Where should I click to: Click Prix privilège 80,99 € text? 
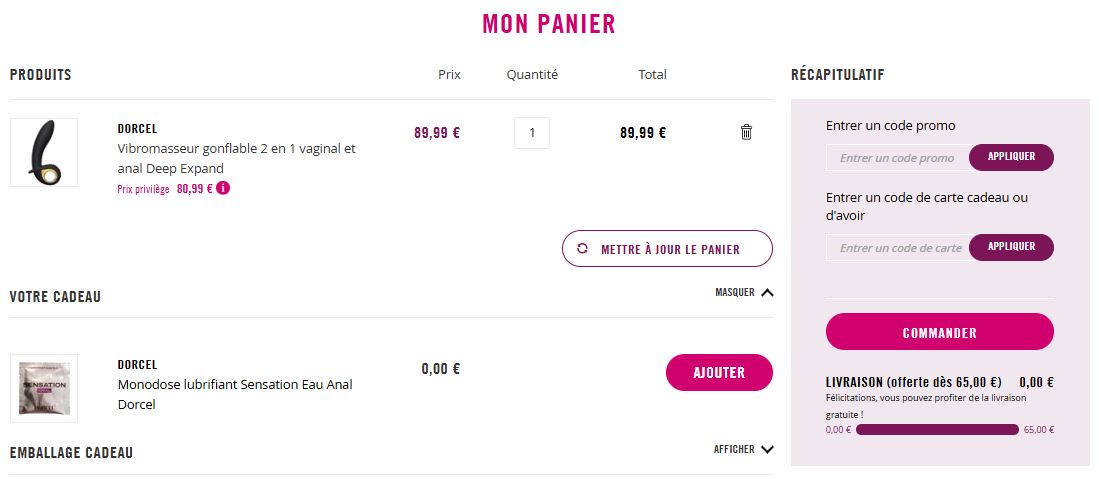pos(165,188)
